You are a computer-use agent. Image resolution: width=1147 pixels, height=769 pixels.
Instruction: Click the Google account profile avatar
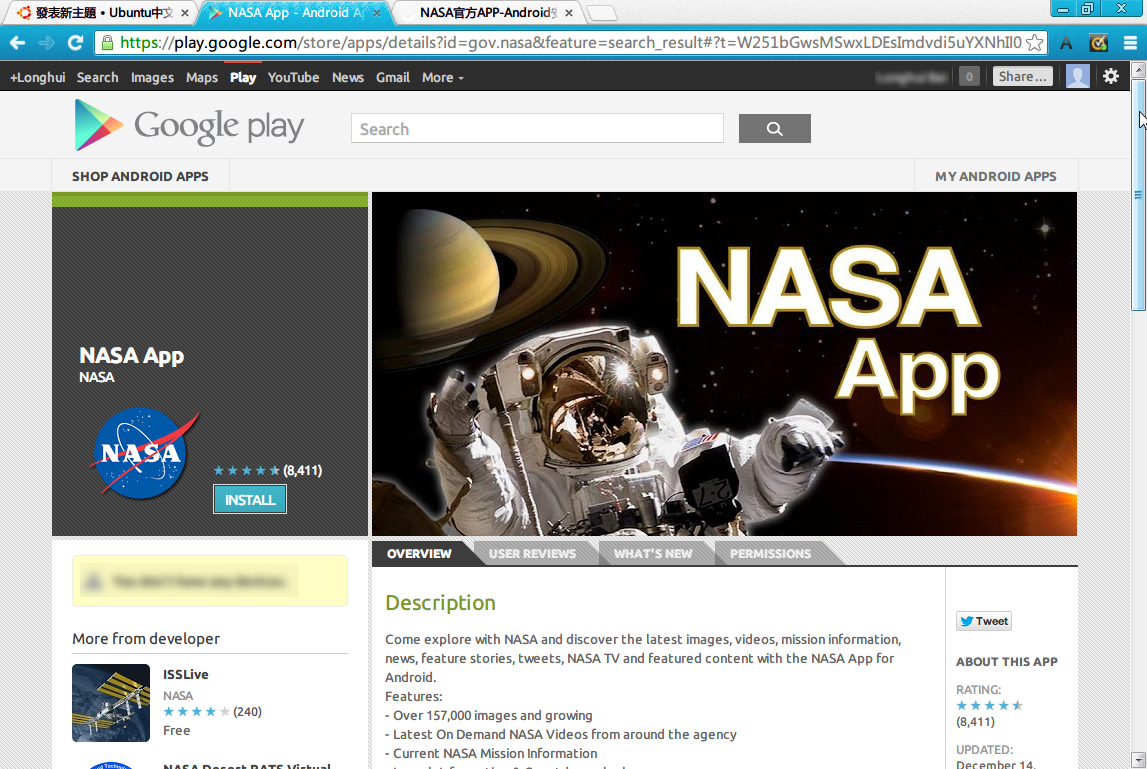point(1078,76)
